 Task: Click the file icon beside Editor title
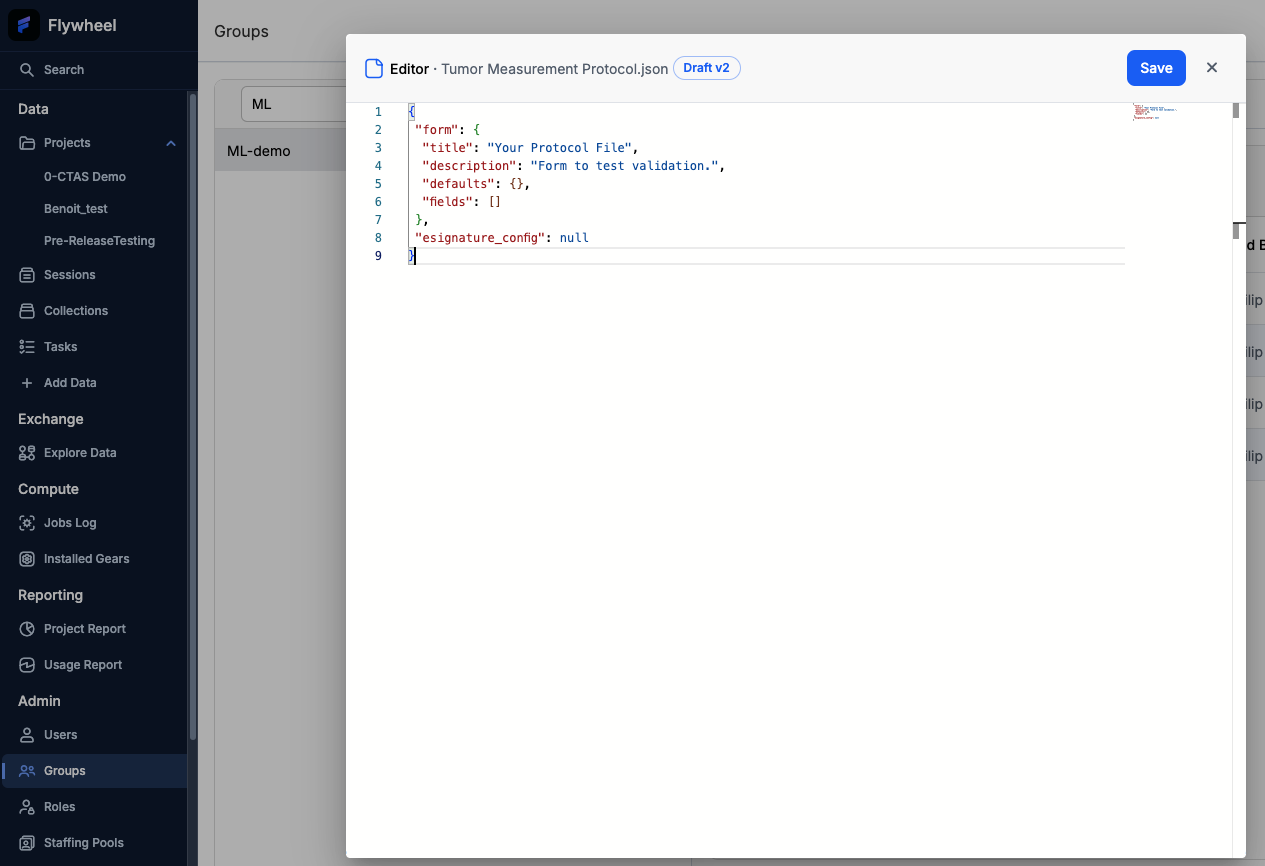374,68
